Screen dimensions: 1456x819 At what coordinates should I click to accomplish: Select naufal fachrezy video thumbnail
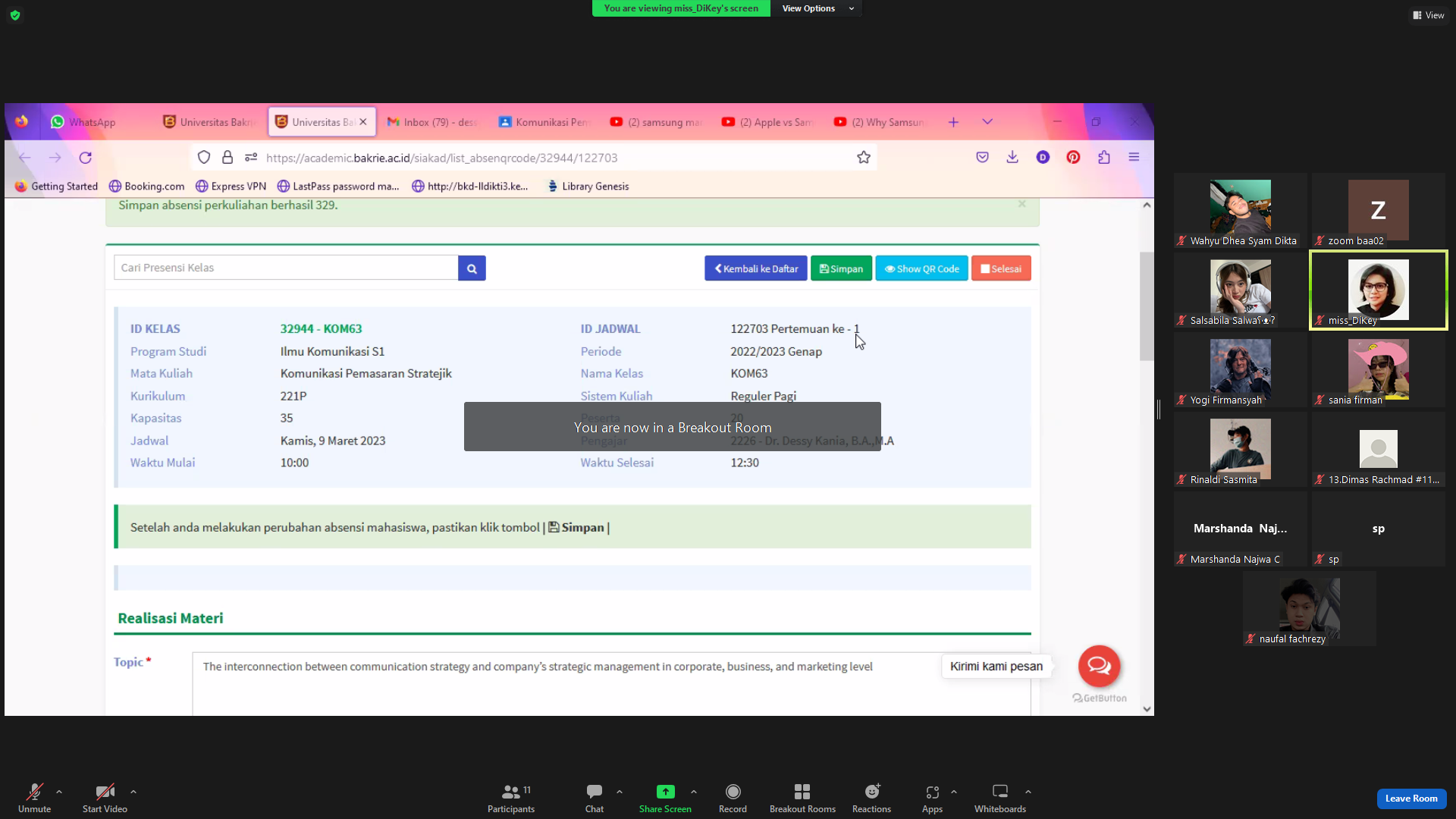click(1310, 608)
